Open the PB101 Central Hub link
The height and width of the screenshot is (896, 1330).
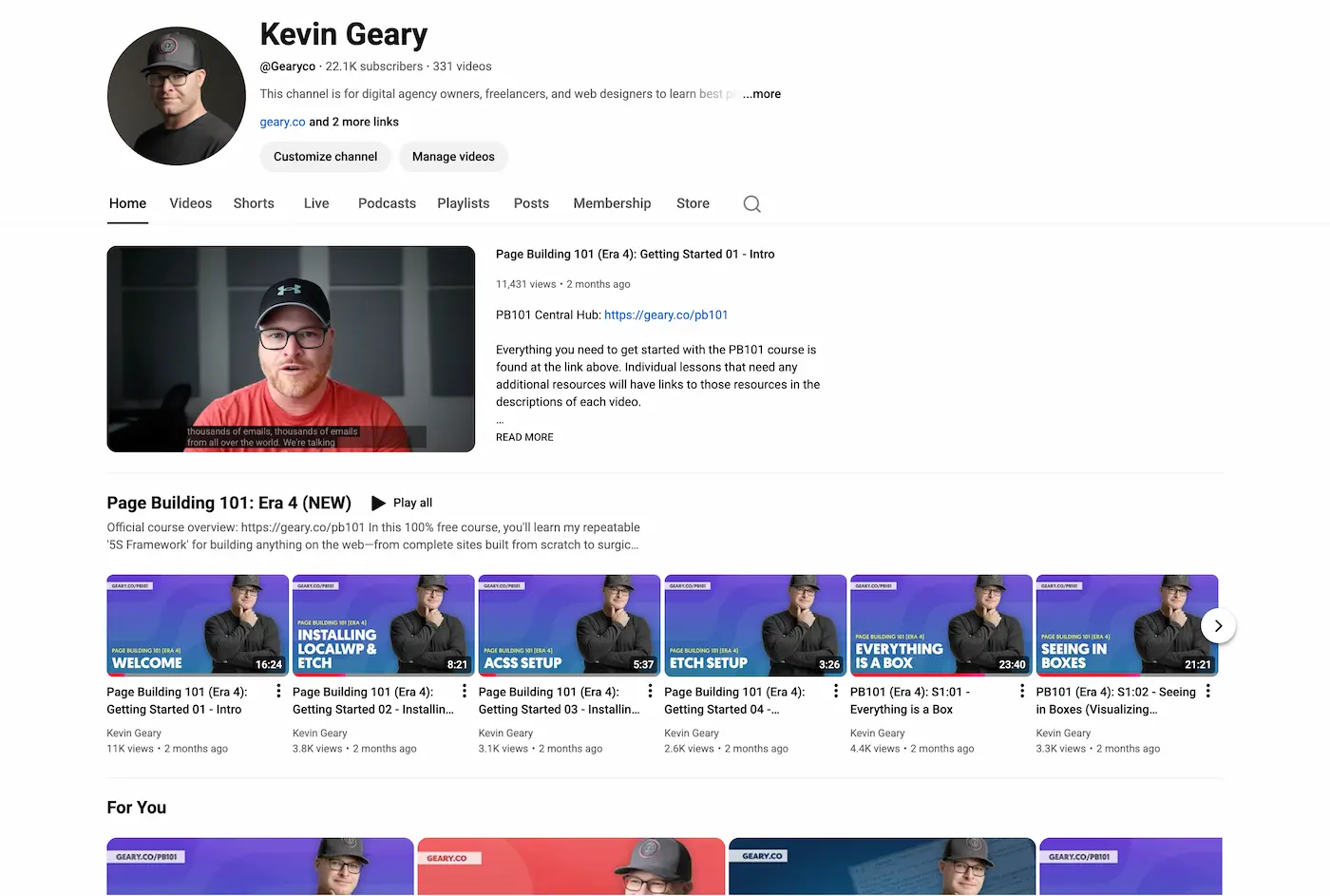666,315
